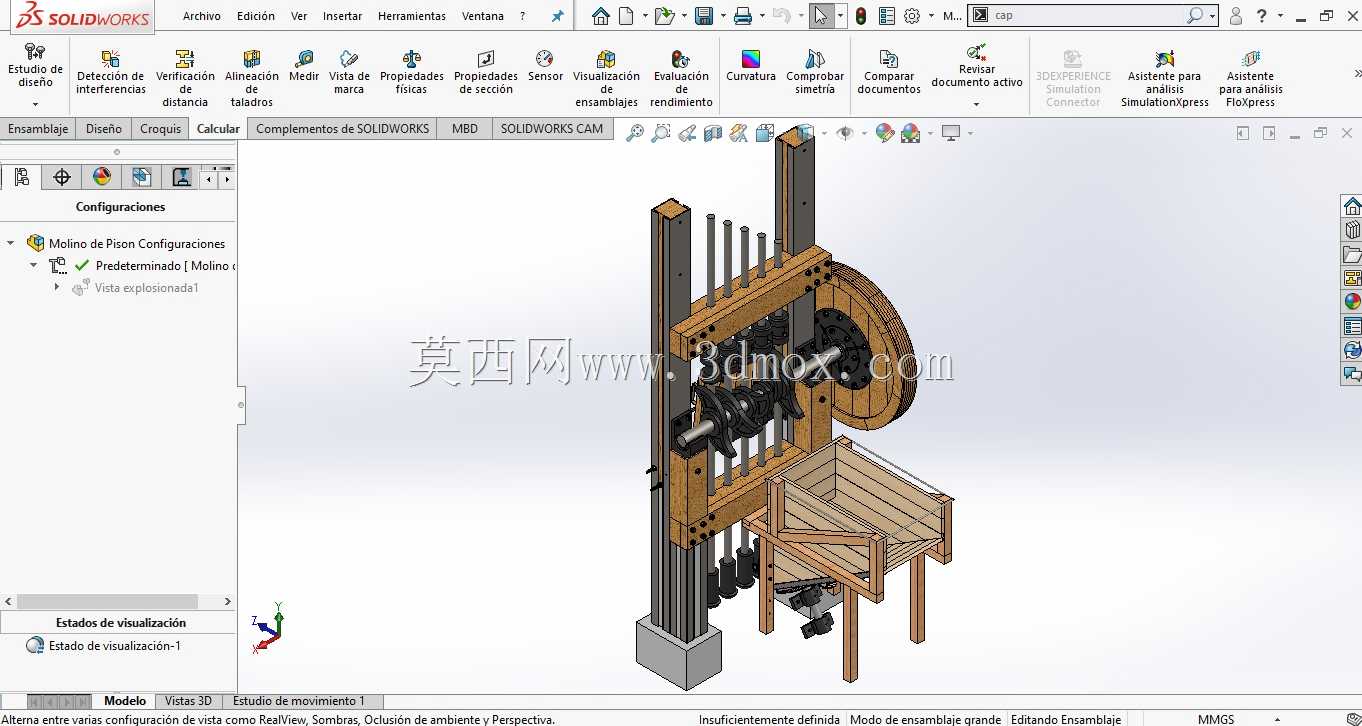Select Alineación de taladros tool
The image size is (1362, 726).
pyautogui.click(x=252, y=79)
